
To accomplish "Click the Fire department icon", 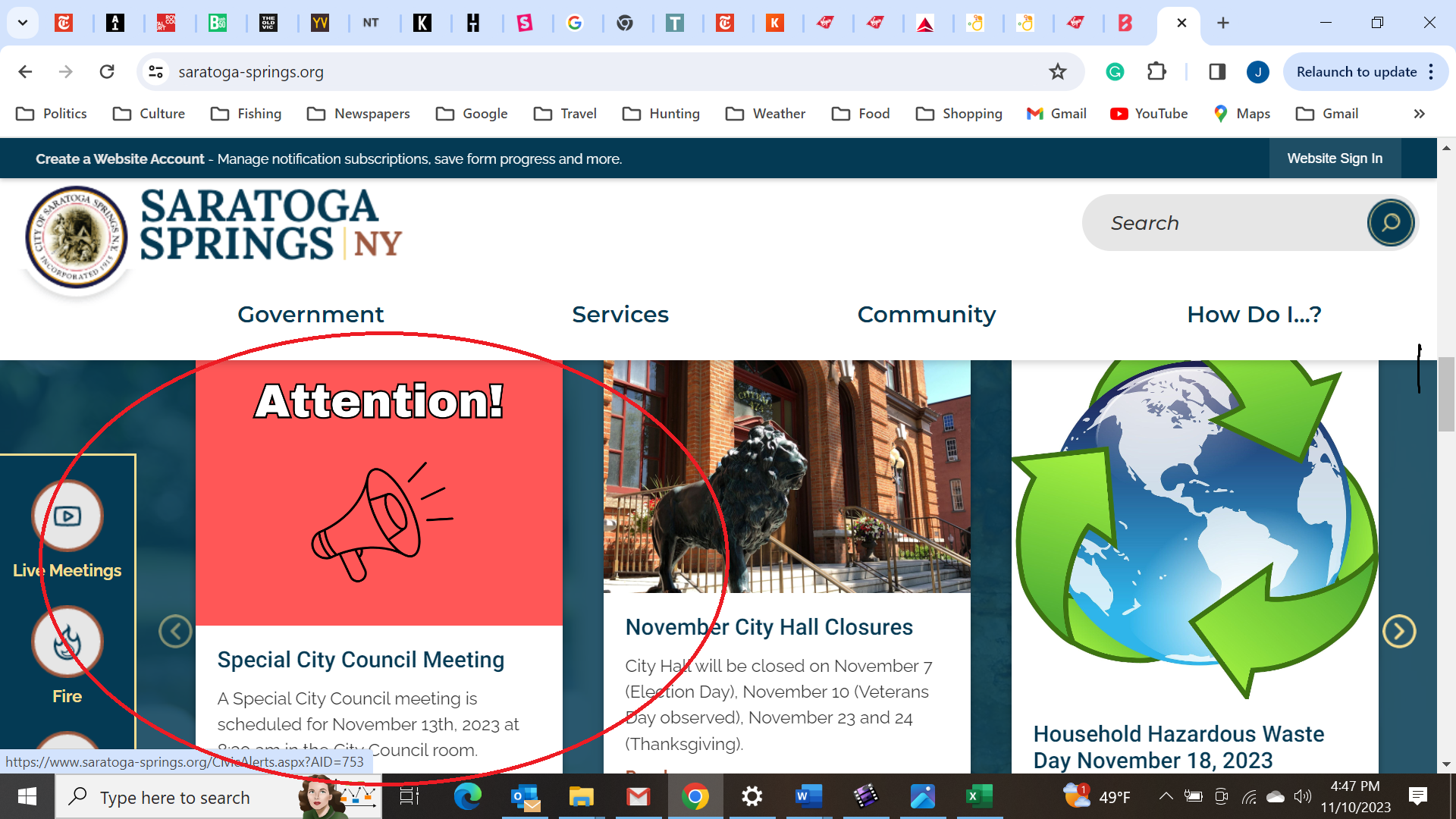I will click(67, 642).
